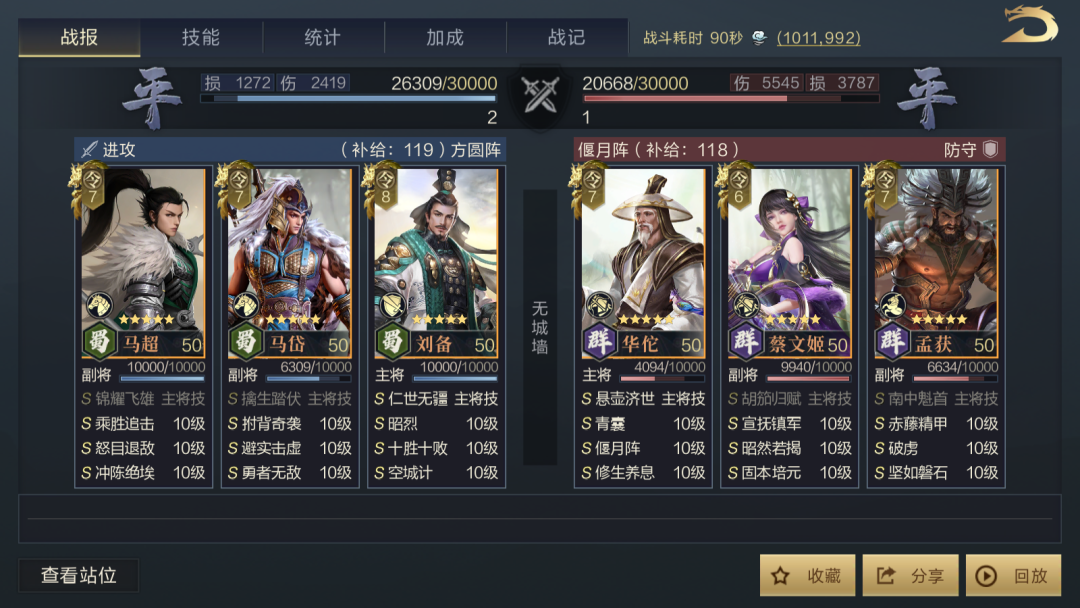Click the command flag badge on 蔡文姬's card
Screen dimensions: 1080x608
pos(738,187)
